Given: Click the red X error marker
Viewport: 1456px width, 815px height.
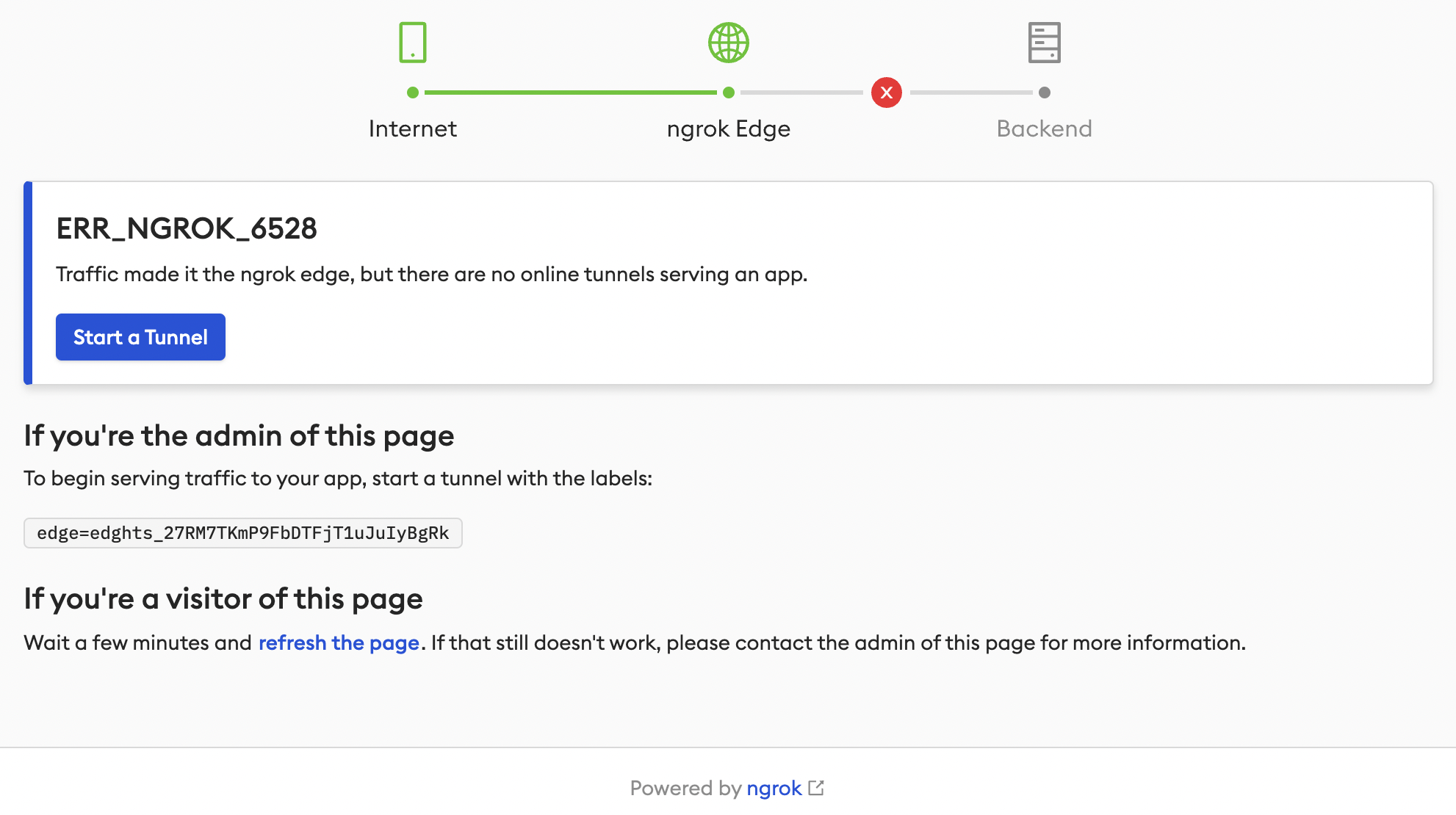Looking at the screenshot, I should coord(887,93).
